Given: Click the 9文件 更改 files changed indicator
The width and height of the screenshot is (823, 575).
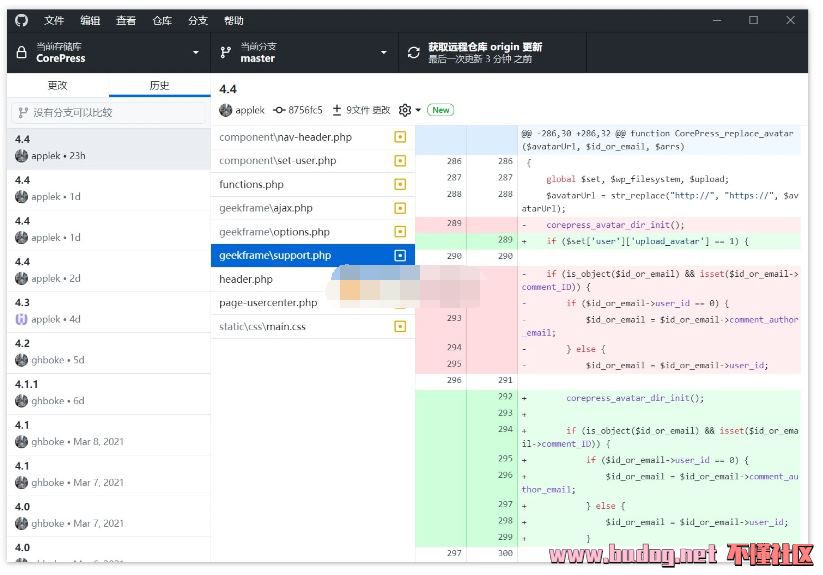Looking at the screenshot, I should [x=362, y=110].
